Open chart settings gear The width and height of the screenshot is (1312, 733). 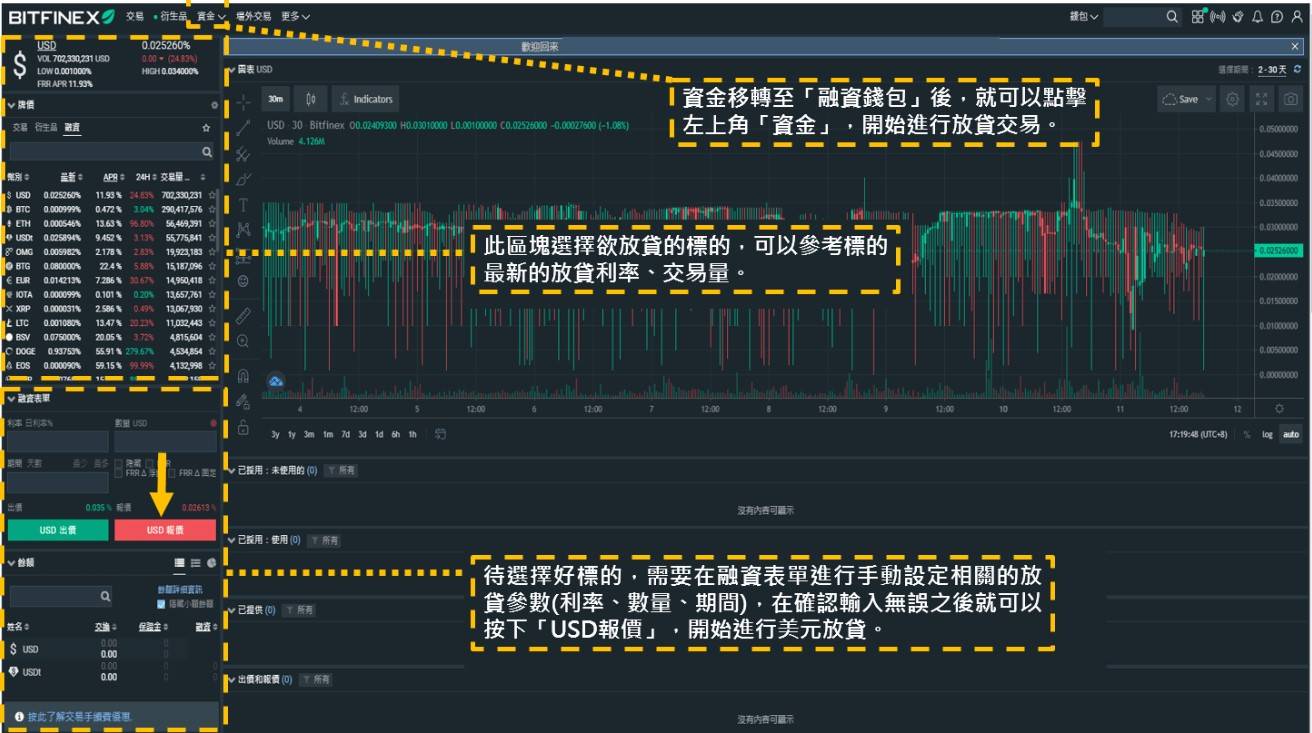click(x=1232, y=99)
